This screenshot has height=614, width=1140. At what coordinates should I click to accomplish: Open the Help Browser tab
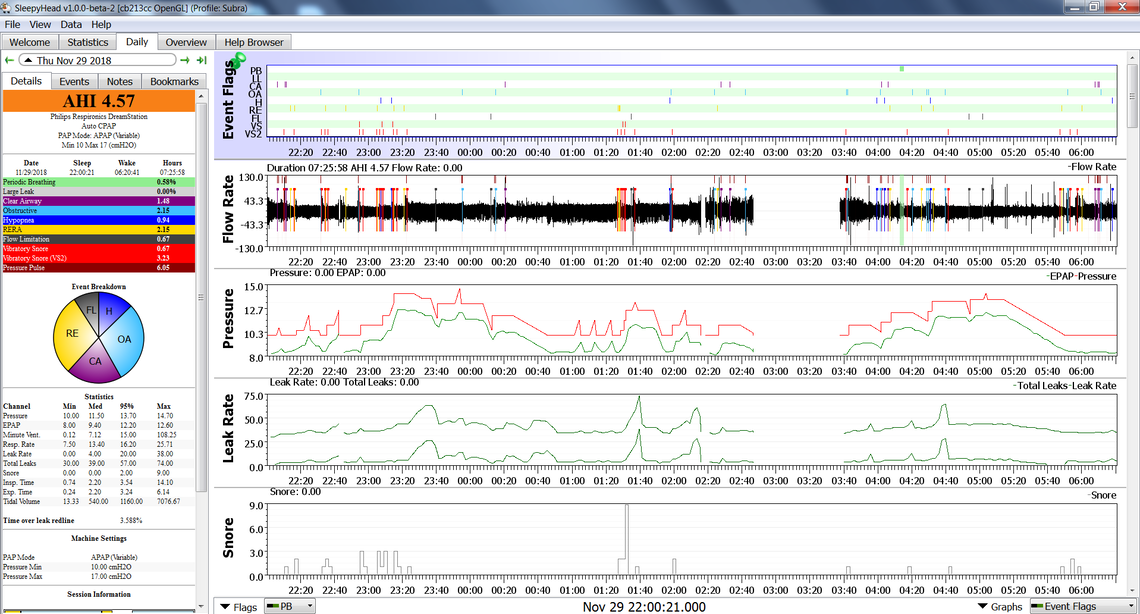[254, 42]
